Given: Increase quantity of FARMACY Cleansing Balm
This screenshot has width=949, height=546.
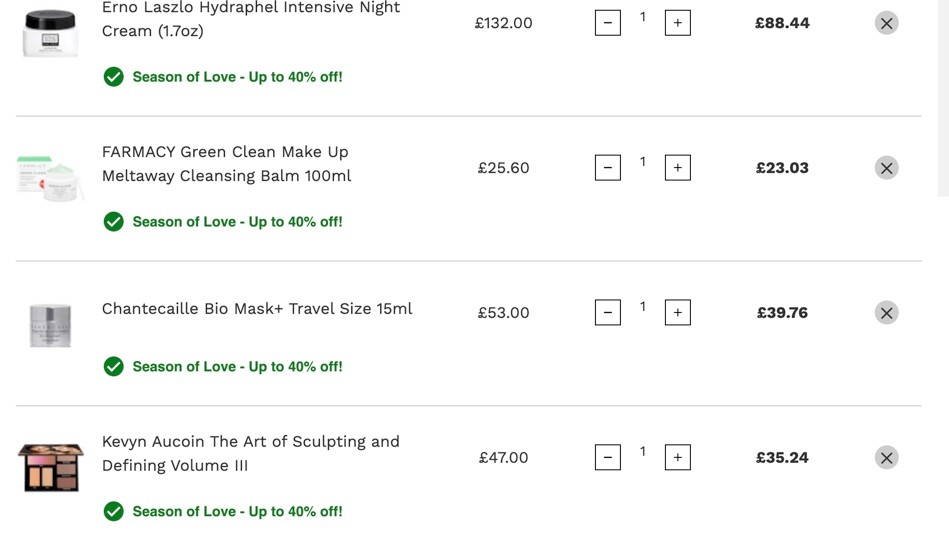Looking at the screenshot, I should 677,168.
